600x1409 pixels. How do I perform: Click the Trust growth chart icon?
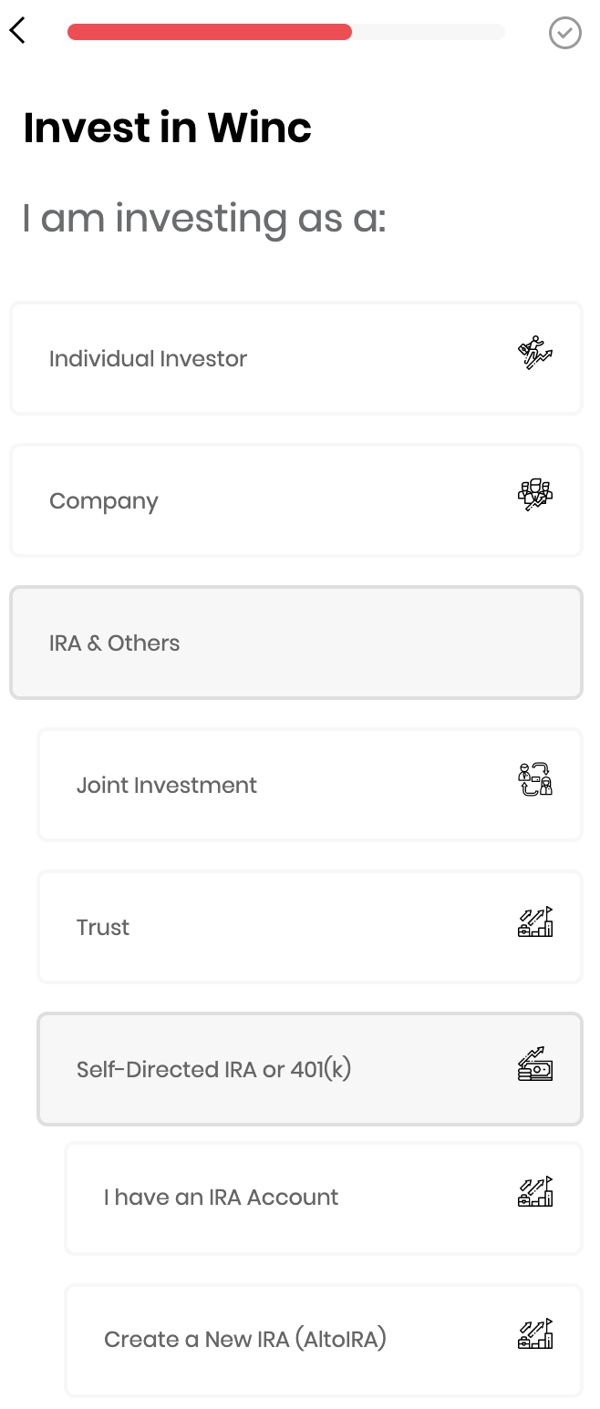tap(535, 921)
